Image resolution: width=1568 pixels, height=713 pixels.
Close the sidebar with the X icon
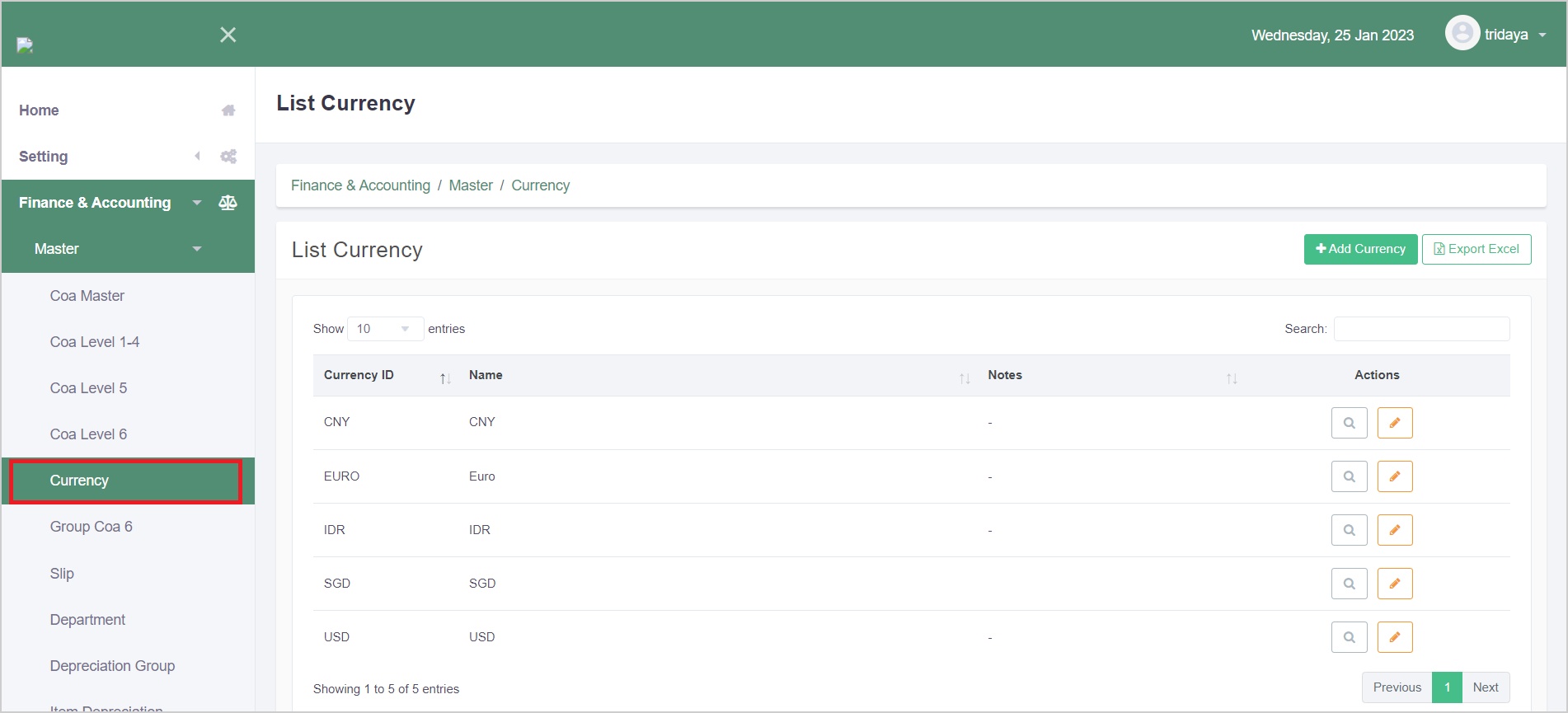[228, 35]
